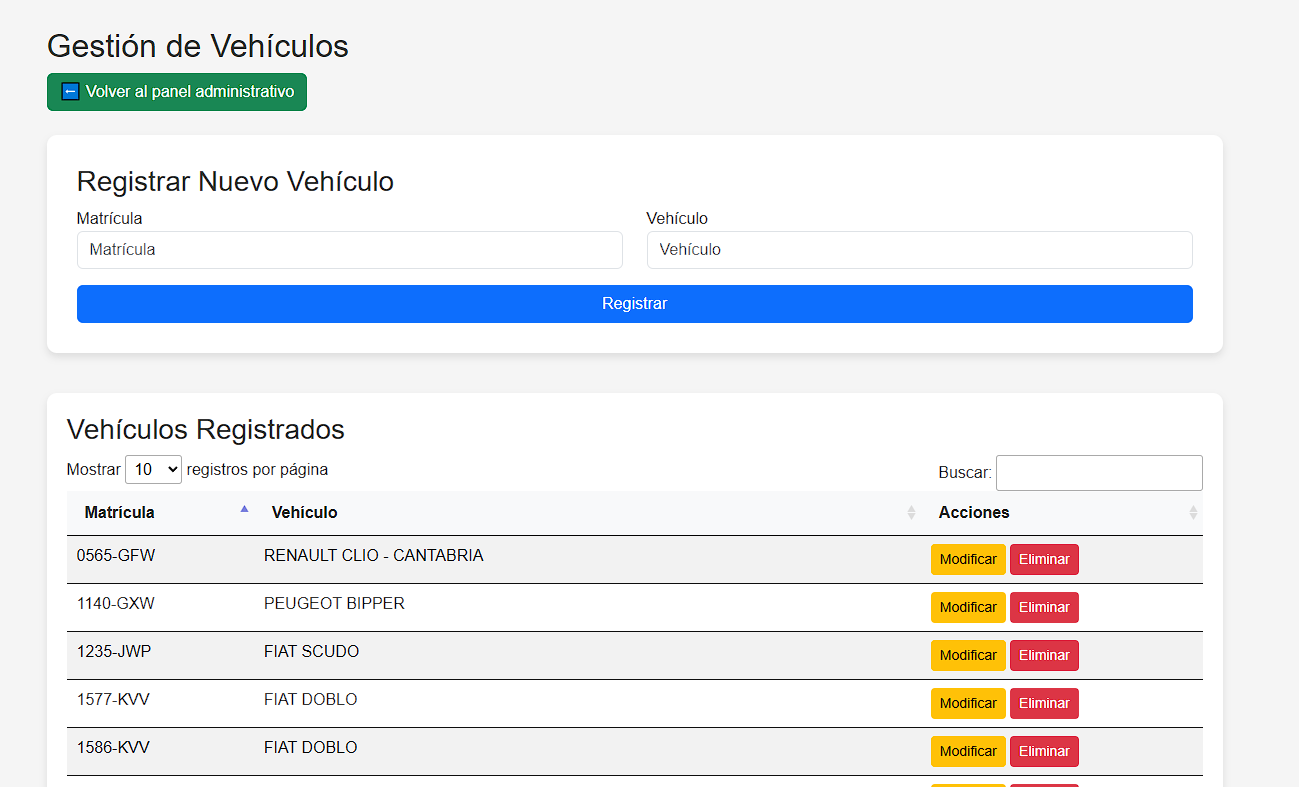Click into the Vehículo text field

tap(919, 250)
